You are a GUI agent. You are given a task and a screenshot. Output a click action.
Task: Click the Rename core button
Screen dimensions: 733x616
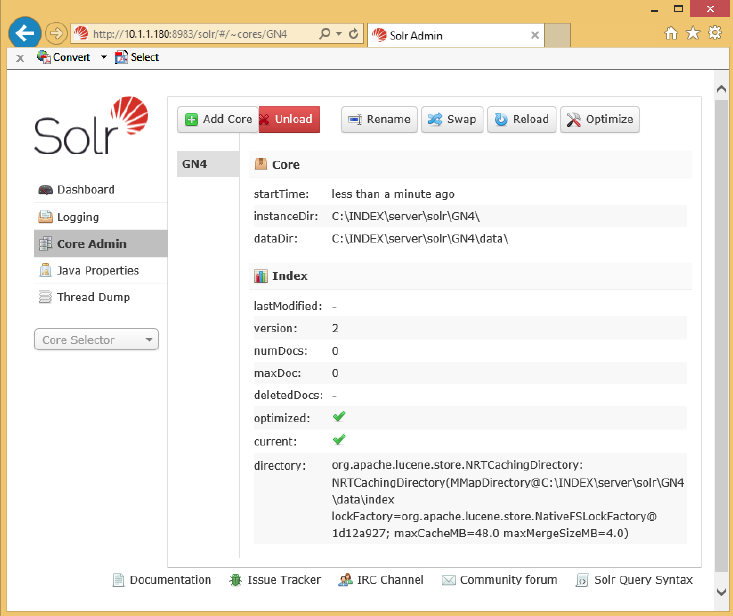tap(379, 120)
